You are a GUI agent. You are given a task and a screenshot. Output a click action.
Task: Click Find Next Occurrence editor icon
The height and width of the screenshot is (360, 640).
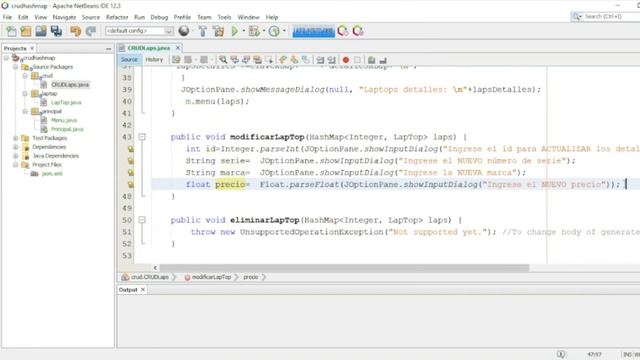pos(246,60)
